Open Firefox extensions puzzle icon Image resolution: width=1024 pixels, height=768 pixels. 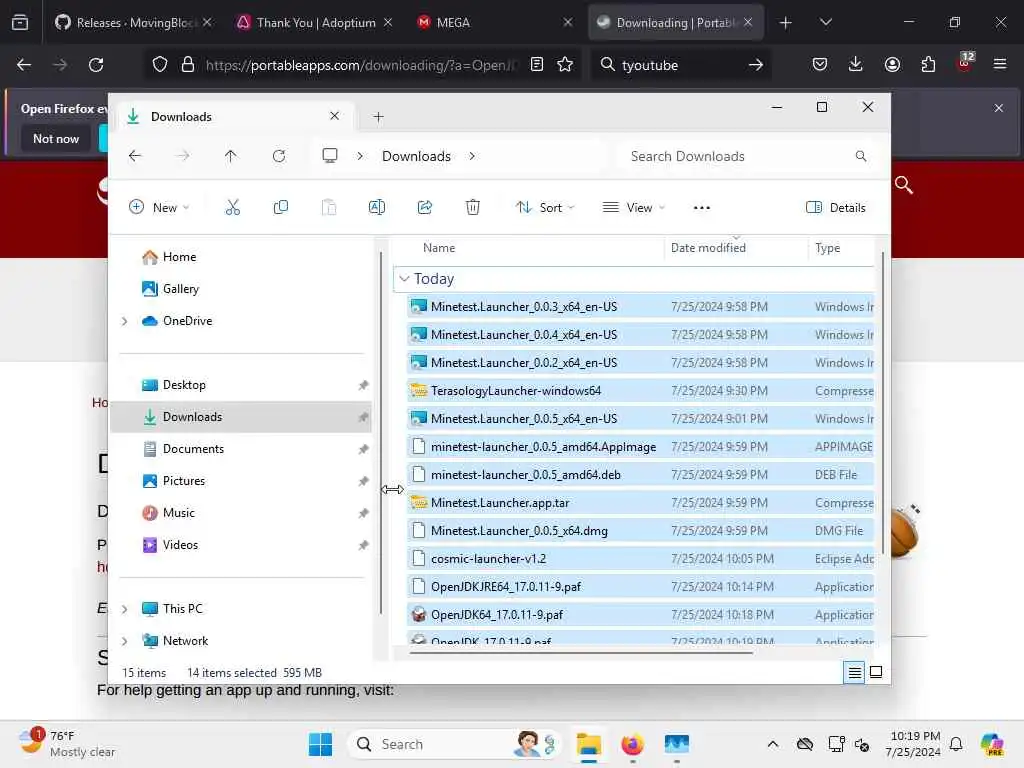click(928, 65)
